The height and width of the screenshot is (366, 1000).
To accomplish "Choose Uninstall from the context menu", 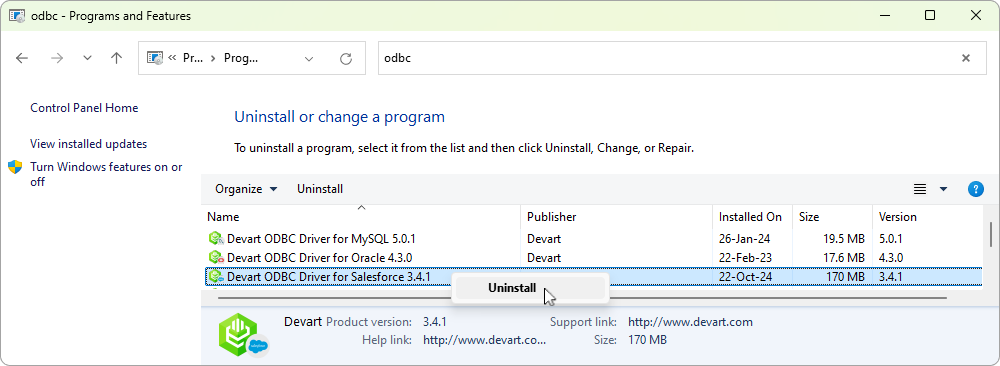I will (512, 288).
